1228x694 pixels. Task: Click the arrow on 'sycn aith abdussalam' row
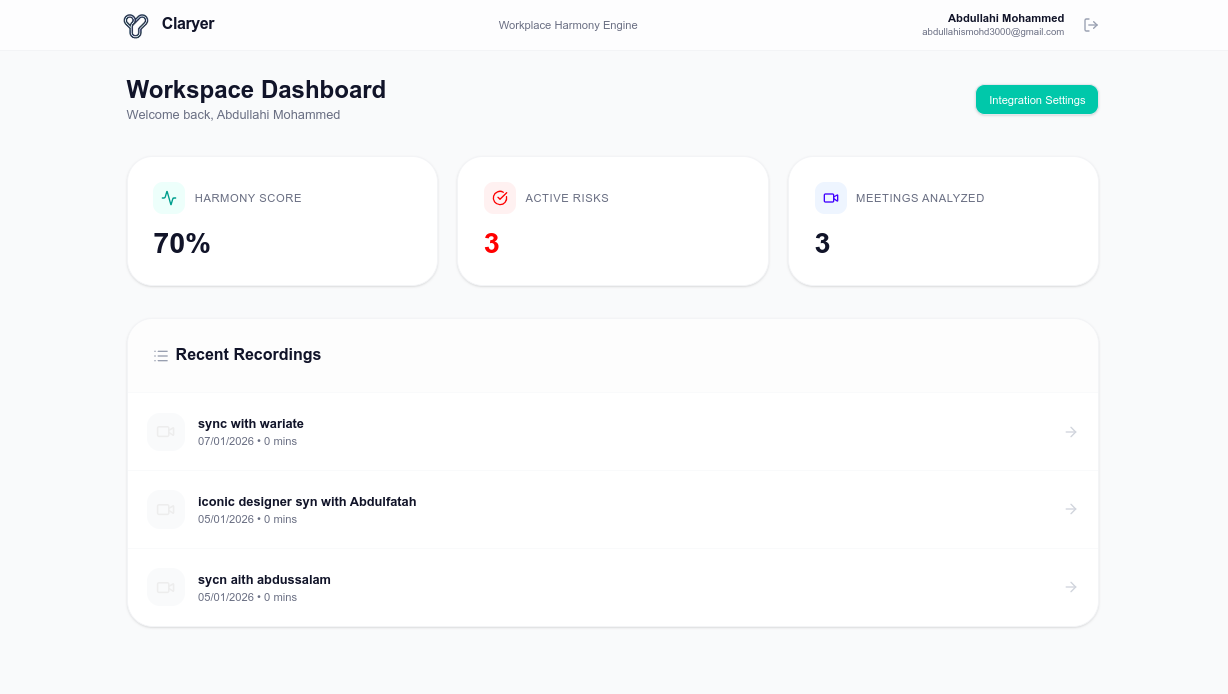pyautogui.click(x=1071, y=587)
